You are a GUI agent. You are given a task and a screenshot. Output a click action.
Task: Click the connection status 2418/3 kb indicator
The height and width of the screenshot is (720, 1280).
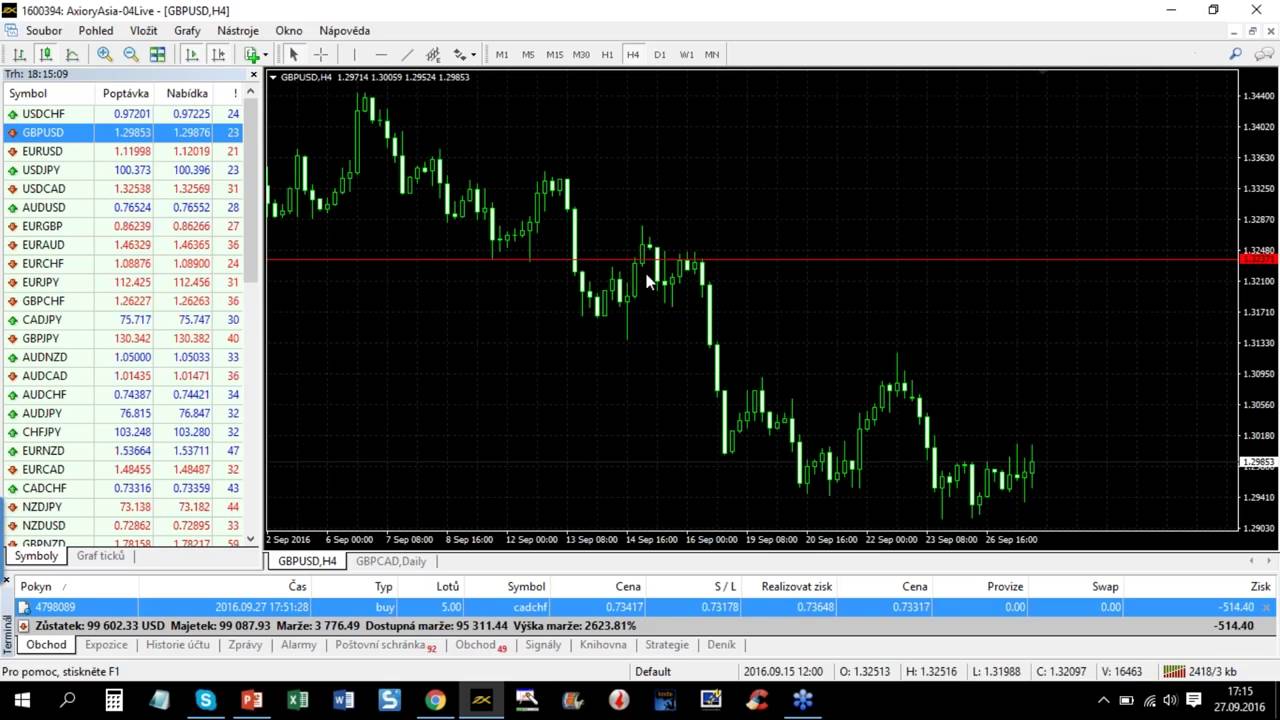(1200, 671)
